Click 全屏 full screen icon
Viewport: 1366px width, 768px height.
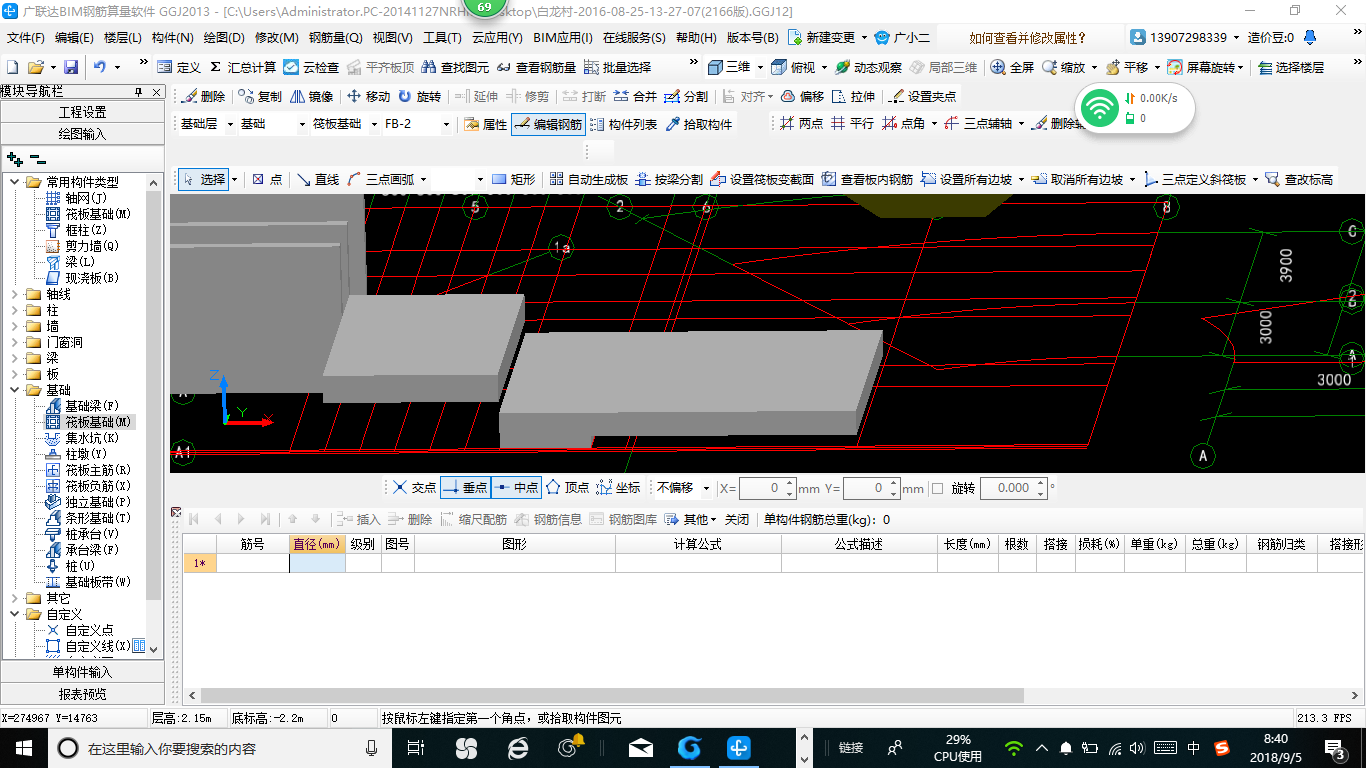click(x=1012, y=67)
